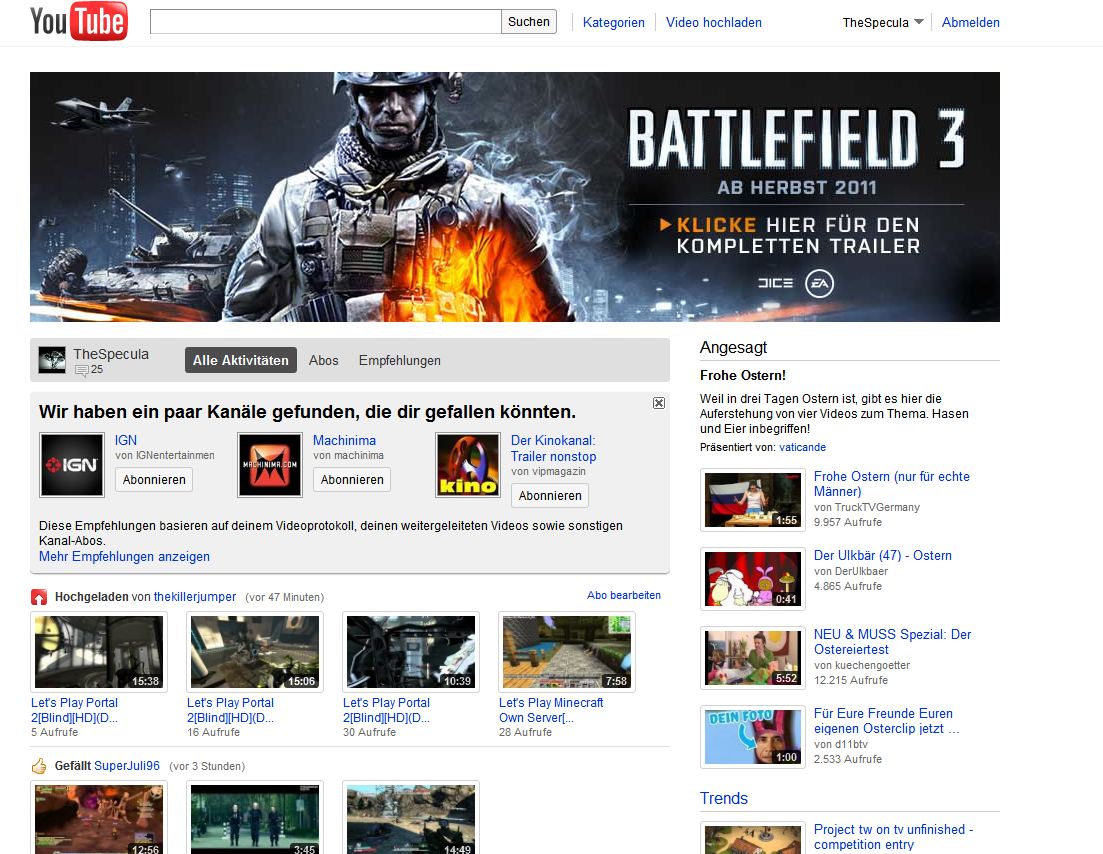This screenshot has height=854, width=1103.
Task: Open the Battlefield 3 trailer banner
Action: click(x=514, y=197)
